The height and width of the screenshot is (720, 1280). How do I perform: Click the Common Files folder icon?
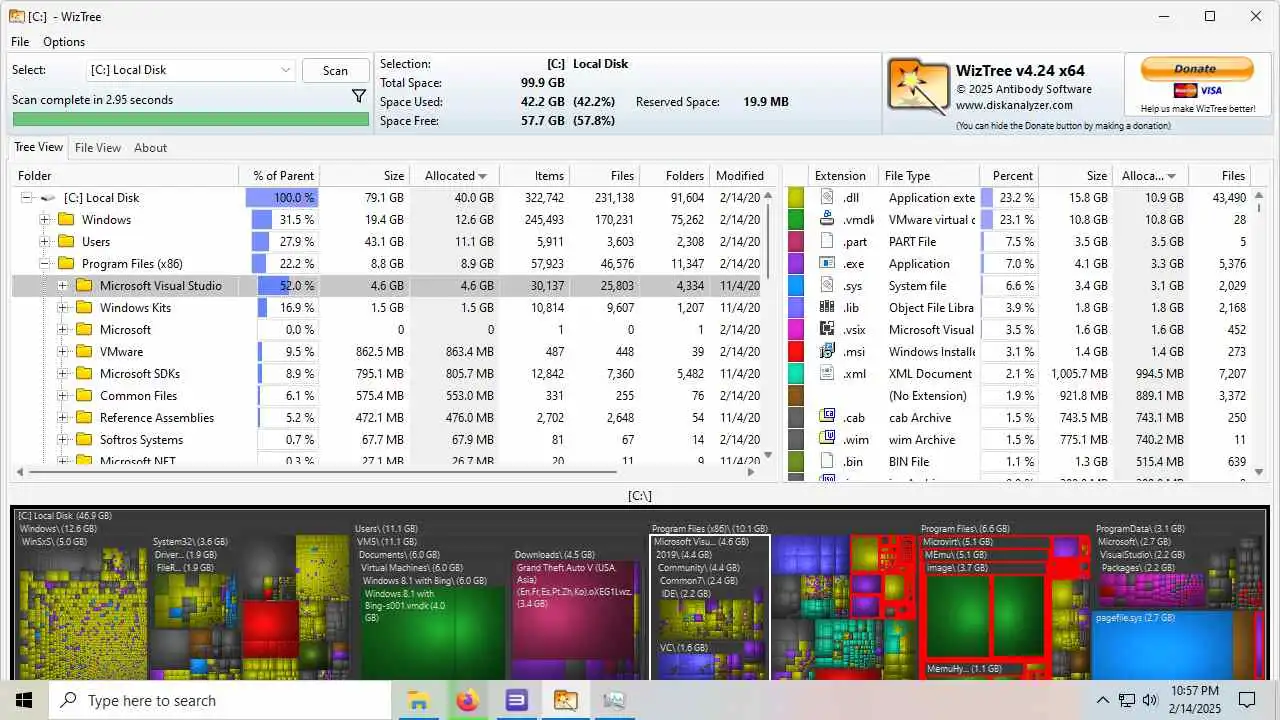pyautogui.click(x=85, y=396)
